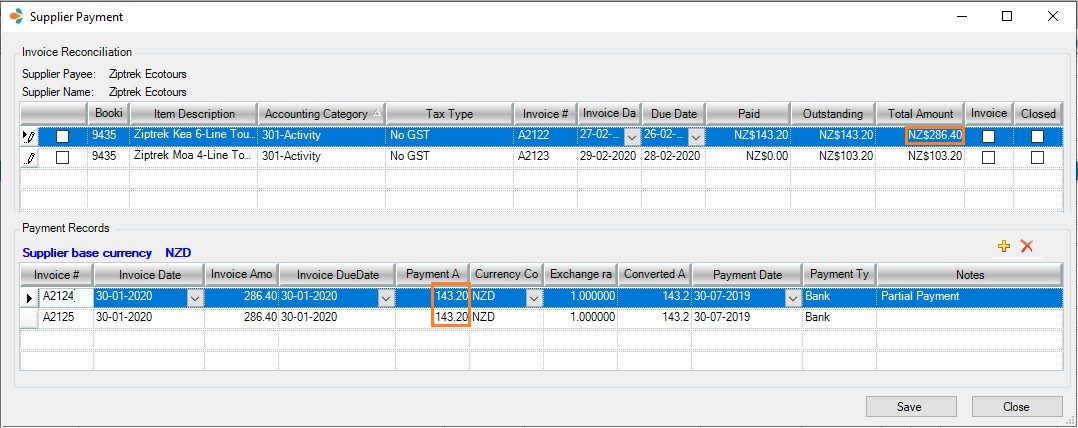
Task: Click the Payment Type column header
Action: point(839,274)
